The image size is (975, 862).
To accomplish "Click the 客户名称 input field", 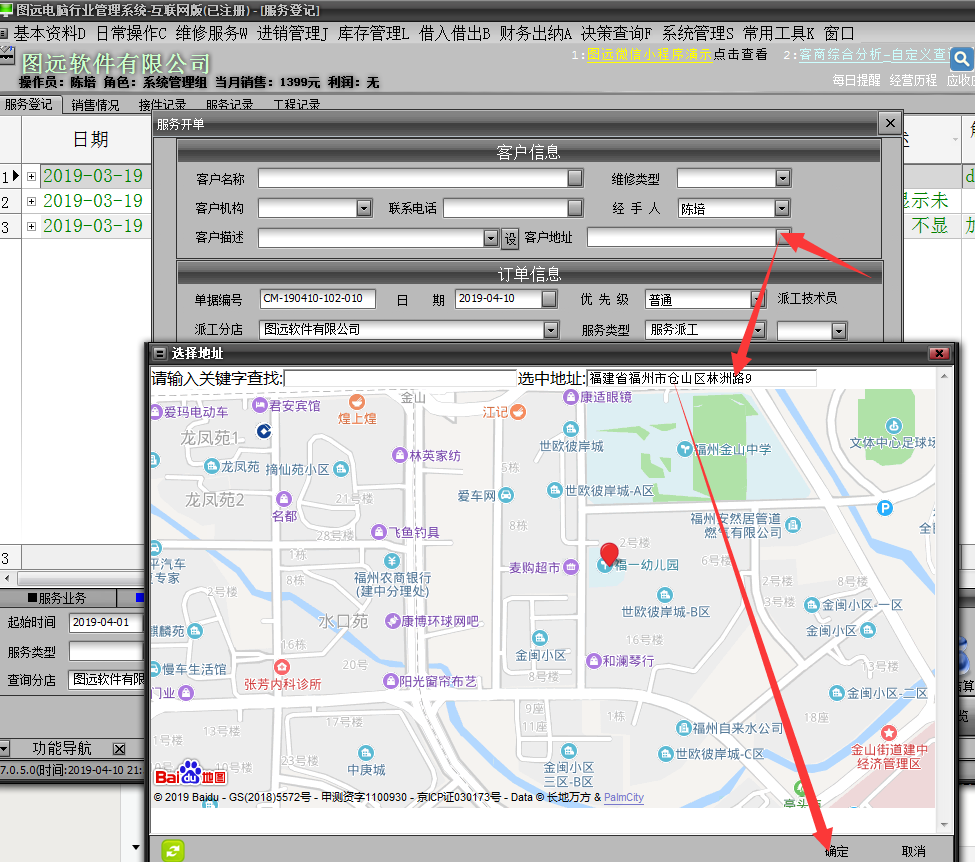I will coord(414,178).
